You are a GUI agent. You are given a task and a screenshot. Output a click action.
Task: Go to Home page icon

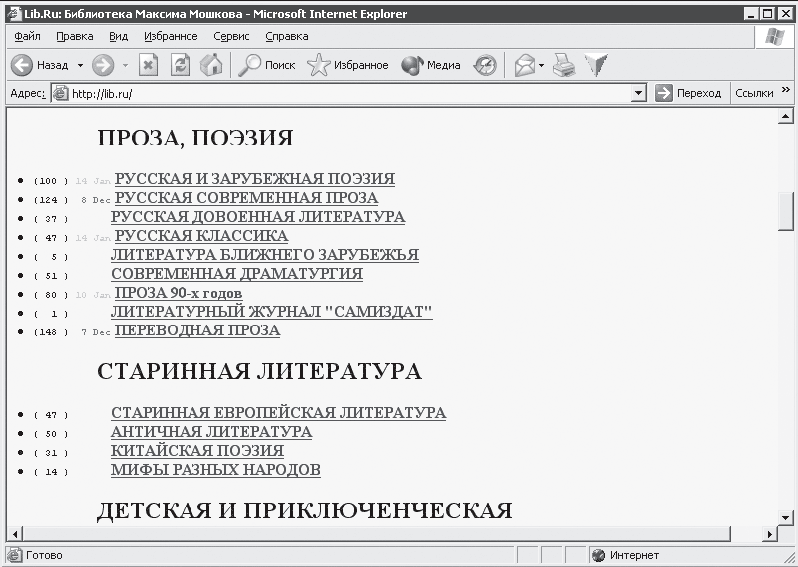(x=211, y=65)
